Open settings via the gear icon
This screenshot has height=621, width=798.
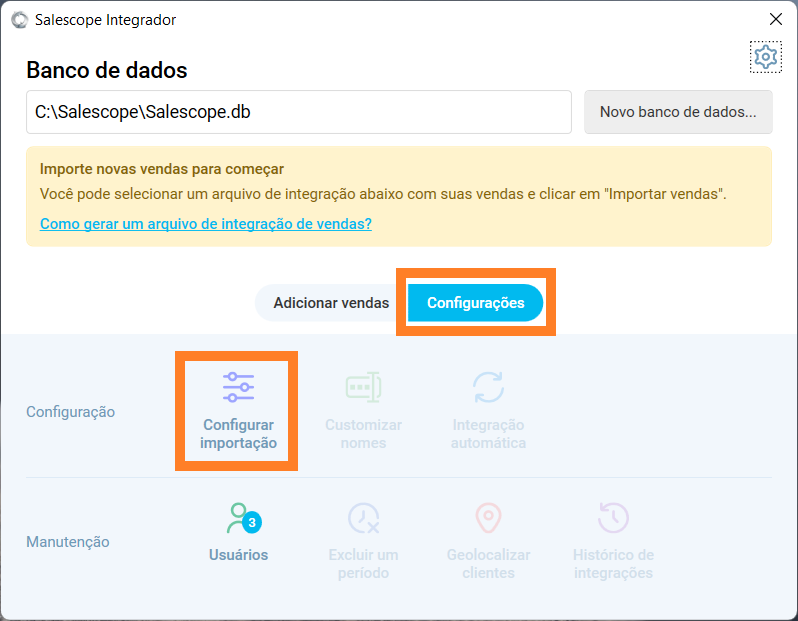coord(765,57)
